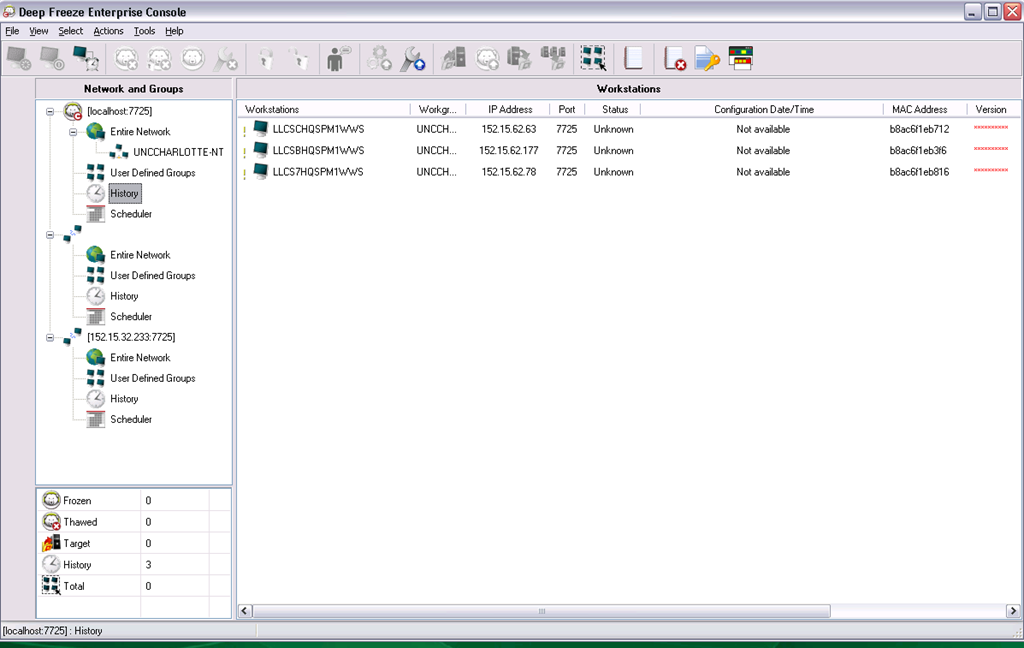Click the key icon in the toolbar
The image size is (1024, 648).
pyautogui.click(x=707, y=59)
